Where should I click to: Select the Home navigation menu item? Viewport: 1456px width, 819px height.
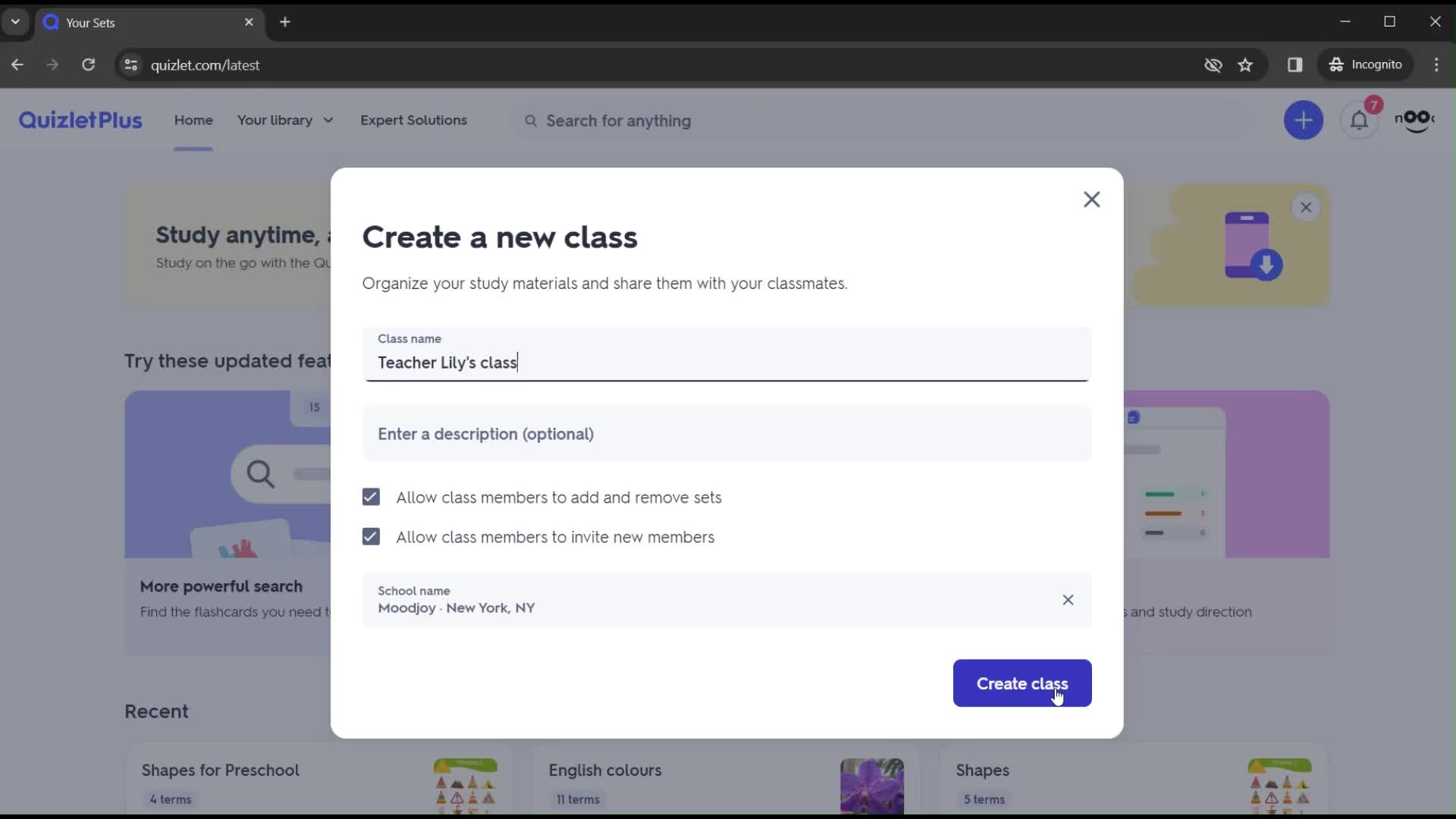click(x=193, y=120)
